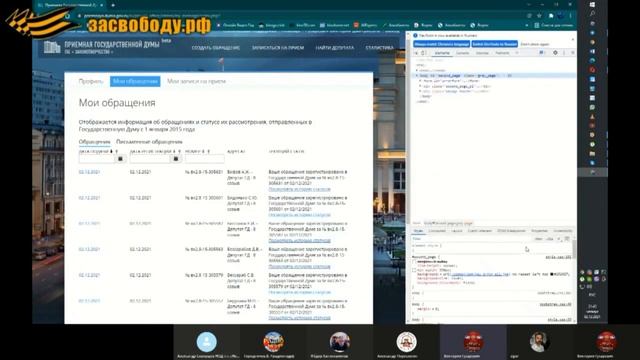The height and width of the screenshot is (360, 640).
Task: Switch to Письменные обращения sub-tab
Action: [x=149, y=142]
